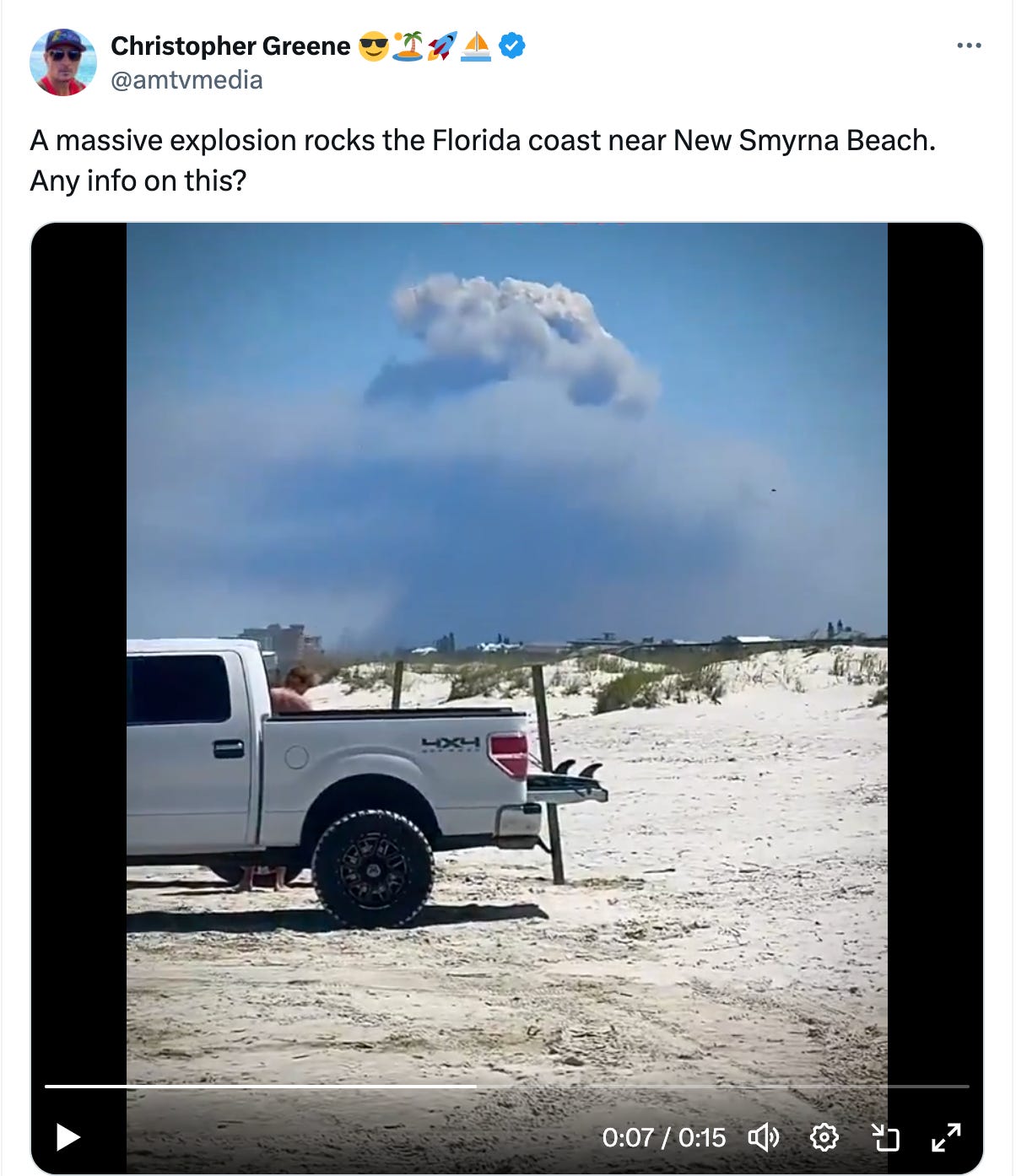Viewport: 1016px width, 1176px height.
Task: Click the sailboat emoji next to name
Action: pyautogui.click(x=476, y=46)
